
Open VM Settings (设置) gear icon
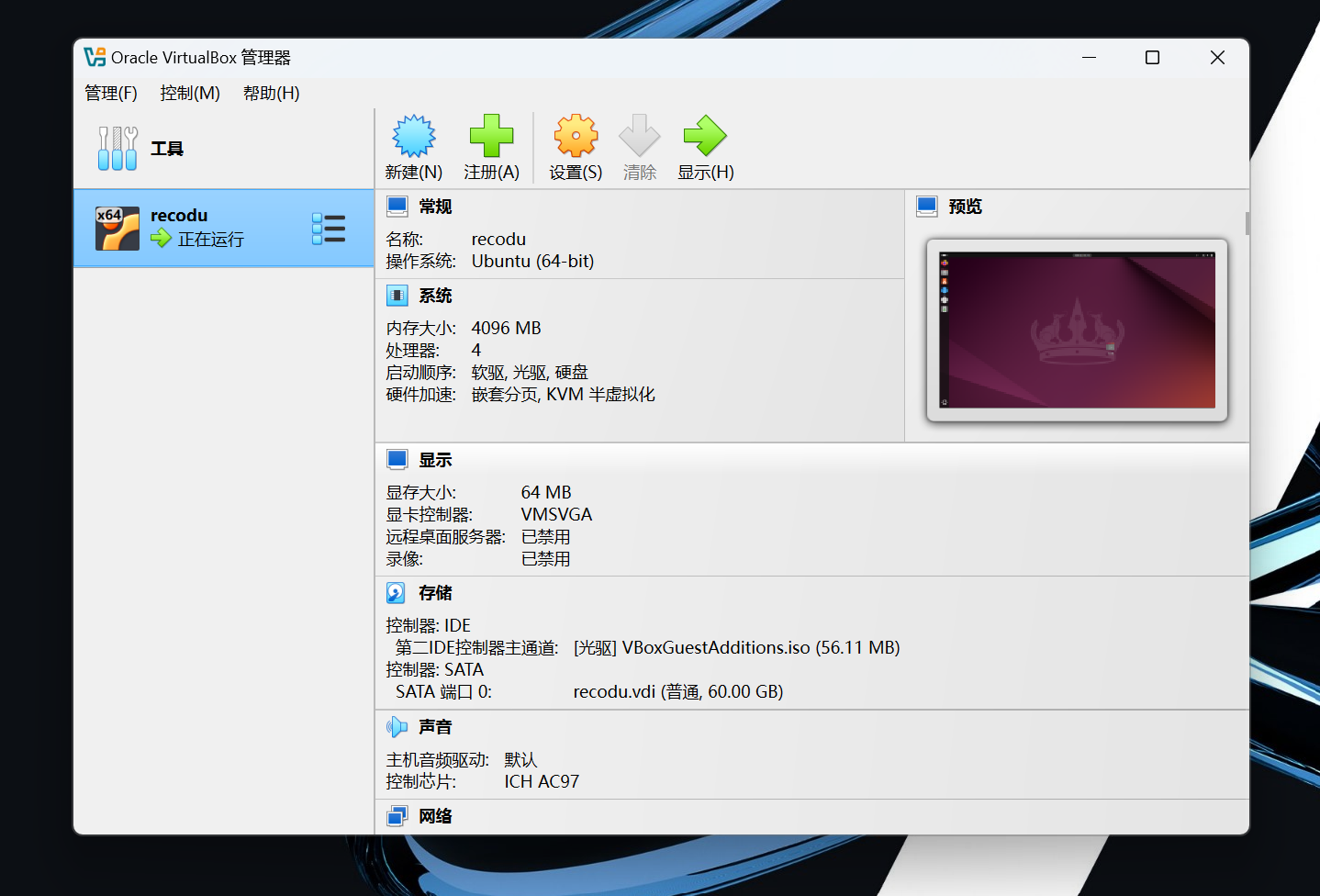pyautogui.click(x=576, y=136)
